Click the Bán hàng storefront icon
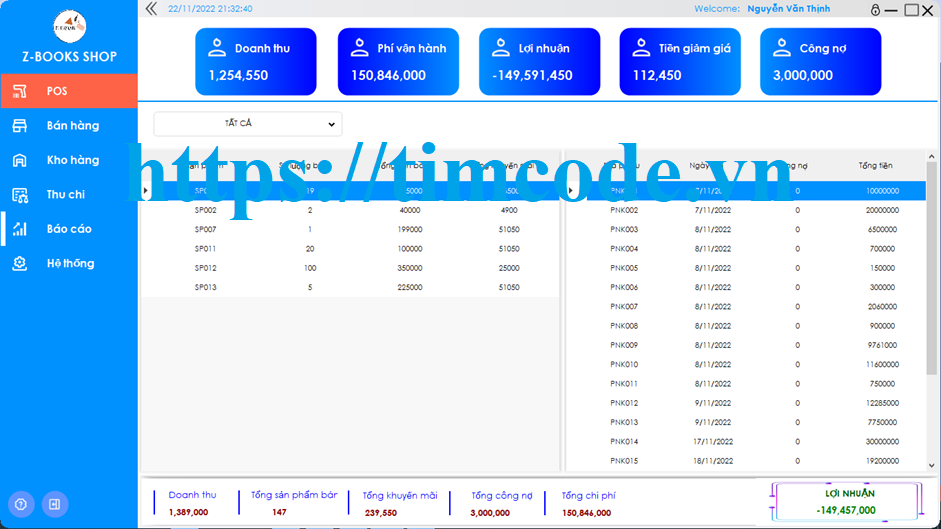Image resolution: width=941 pixels, height=529 pixels. pyautogui.click(x=20, y=125)
